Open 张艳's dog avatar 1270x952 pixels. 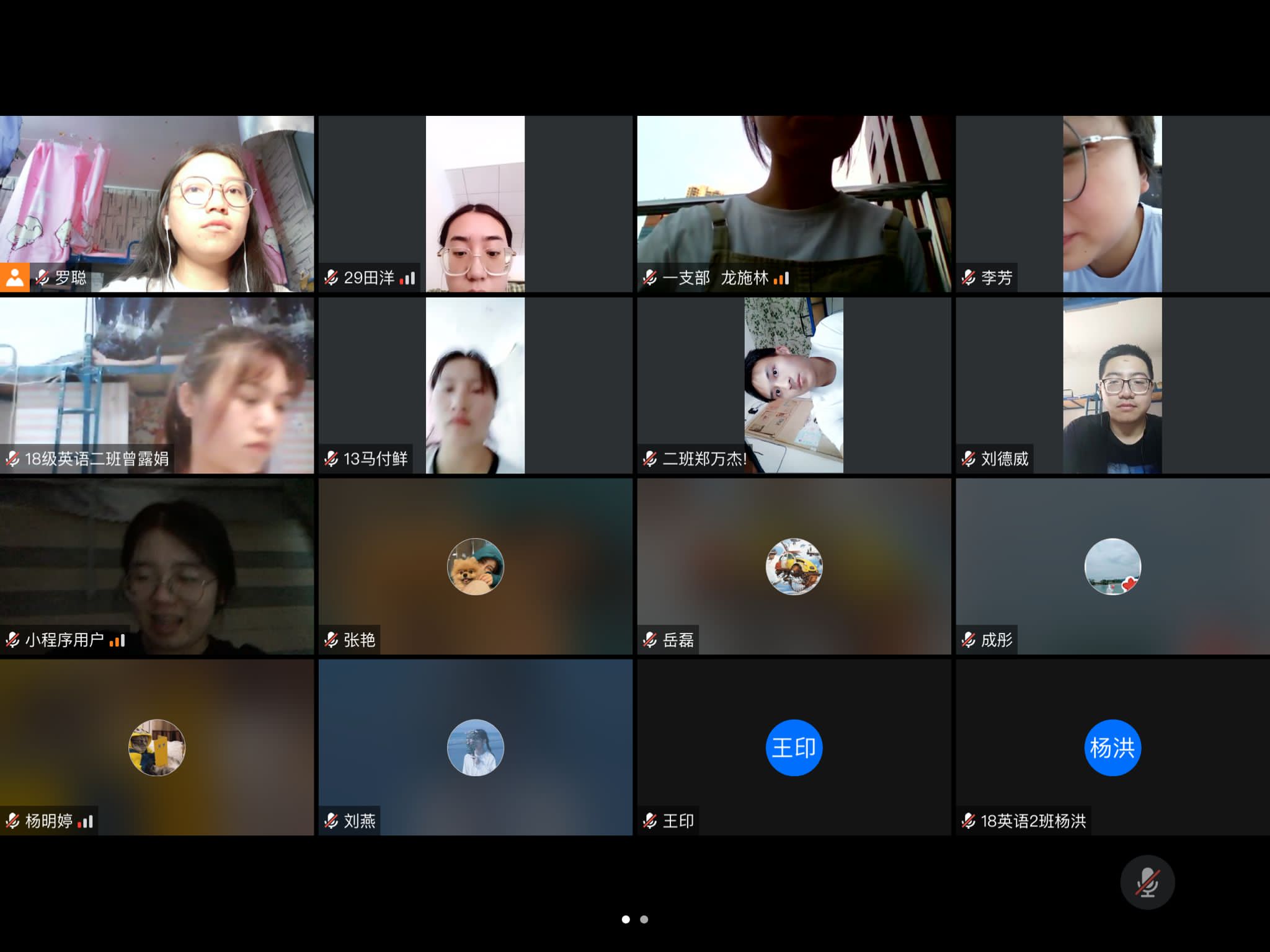coord(476,566)
